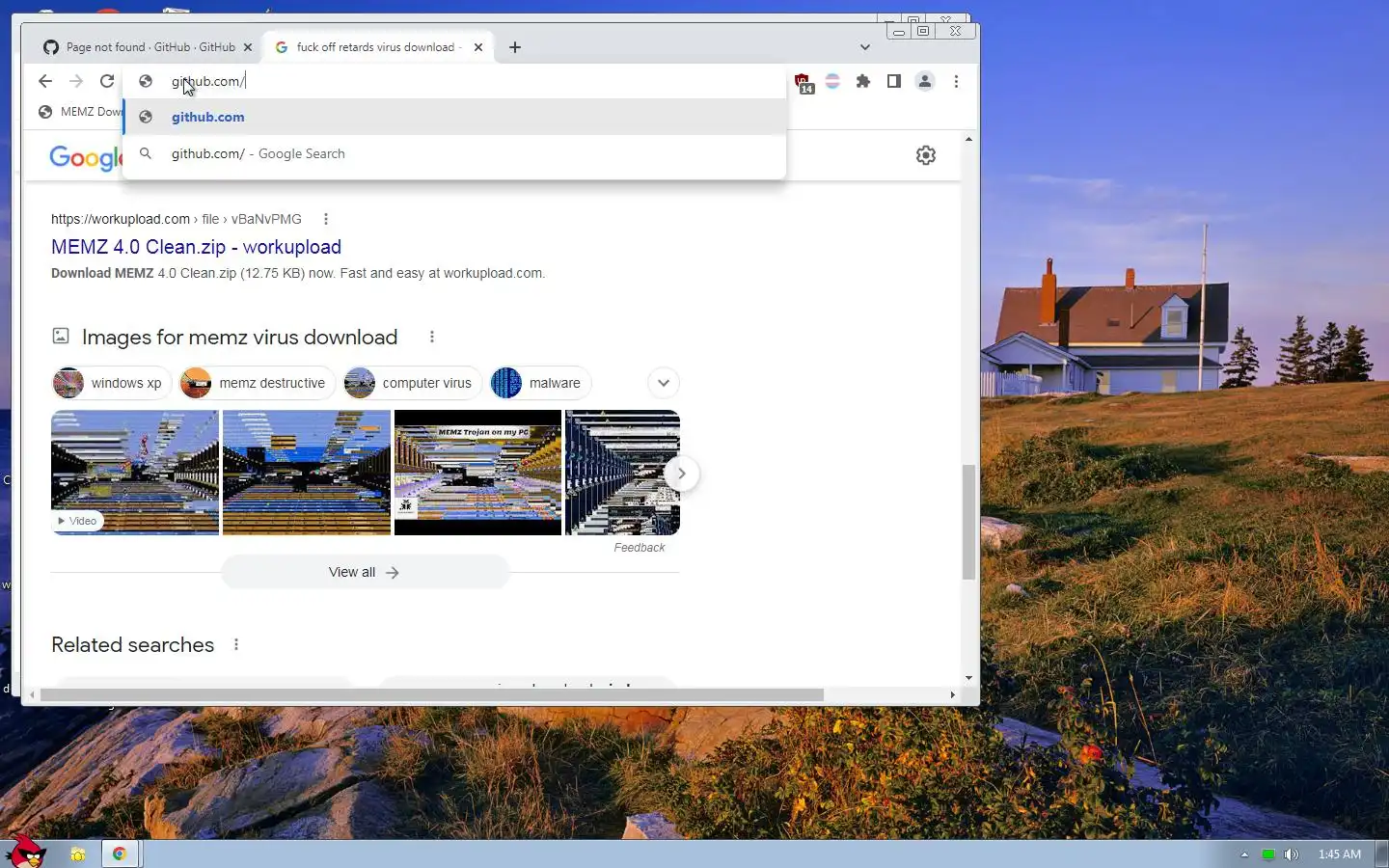Open Related searches options menu

pos(236,644)
